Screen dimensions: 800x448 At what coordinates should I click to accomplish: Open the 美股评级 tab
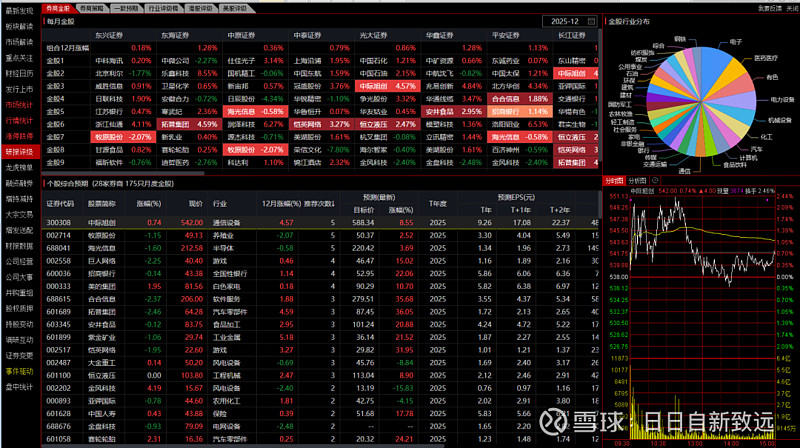[235, 8]
